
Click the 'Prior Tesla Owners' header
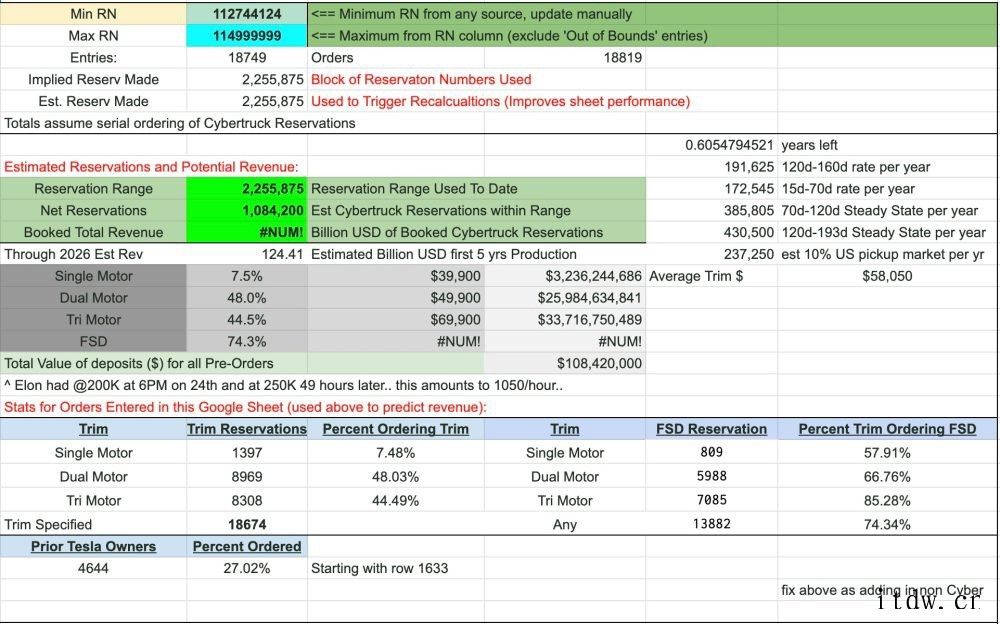[93, 547]
